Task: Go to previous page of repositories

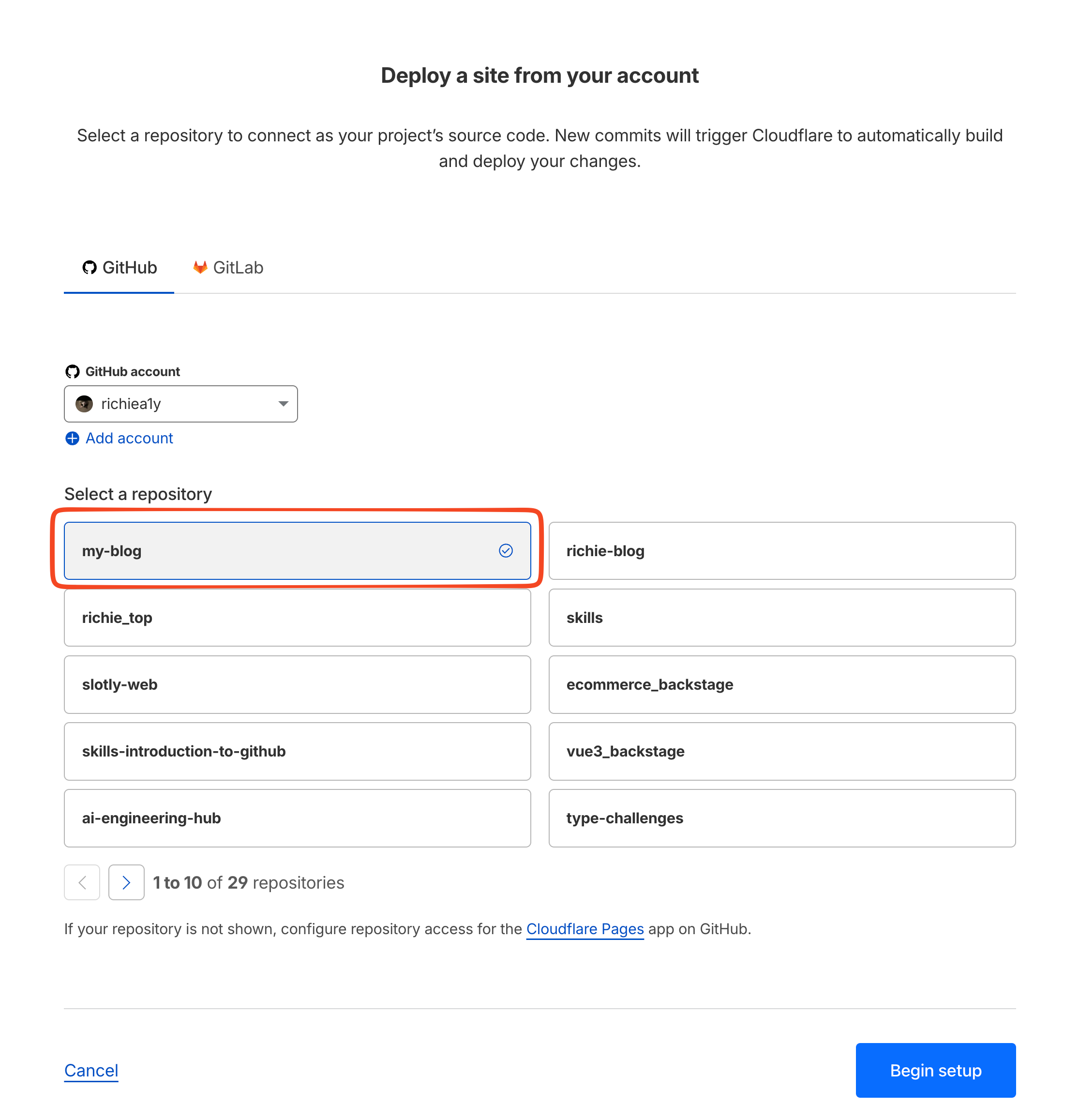Action: (x=82, y=883)
